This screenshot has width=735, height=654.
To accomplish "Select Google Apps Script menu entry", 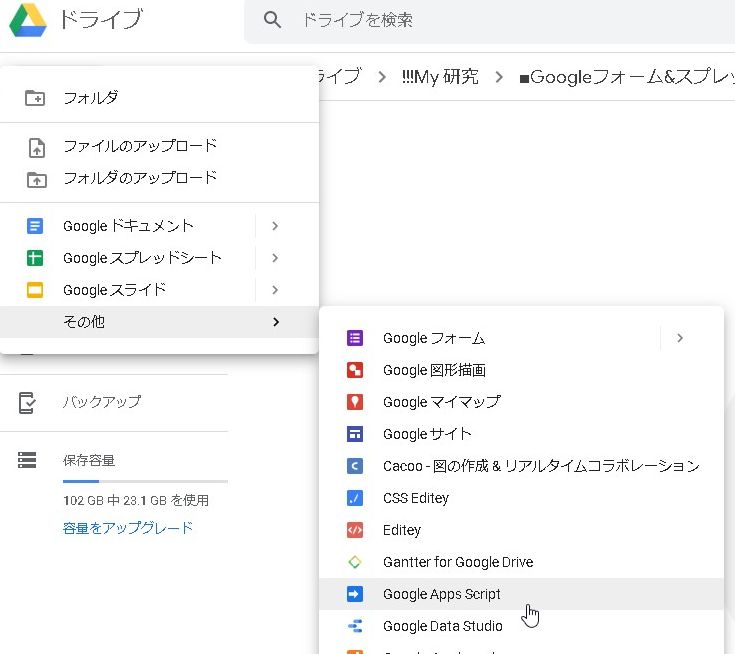I will [441, 594].
